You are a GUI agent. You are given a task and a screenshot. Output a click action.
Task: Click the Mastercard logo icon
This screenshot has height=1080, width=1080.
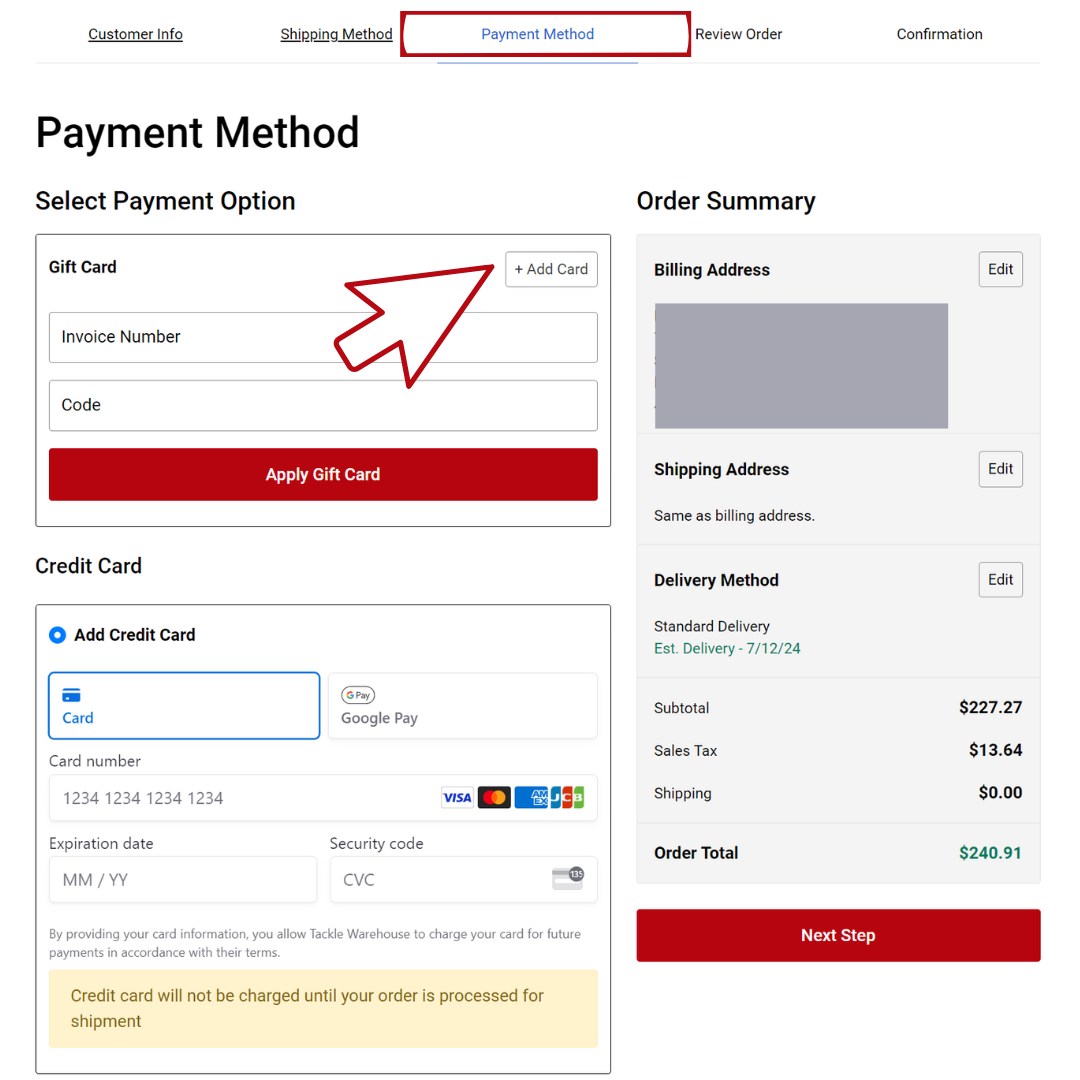[494, 798]
